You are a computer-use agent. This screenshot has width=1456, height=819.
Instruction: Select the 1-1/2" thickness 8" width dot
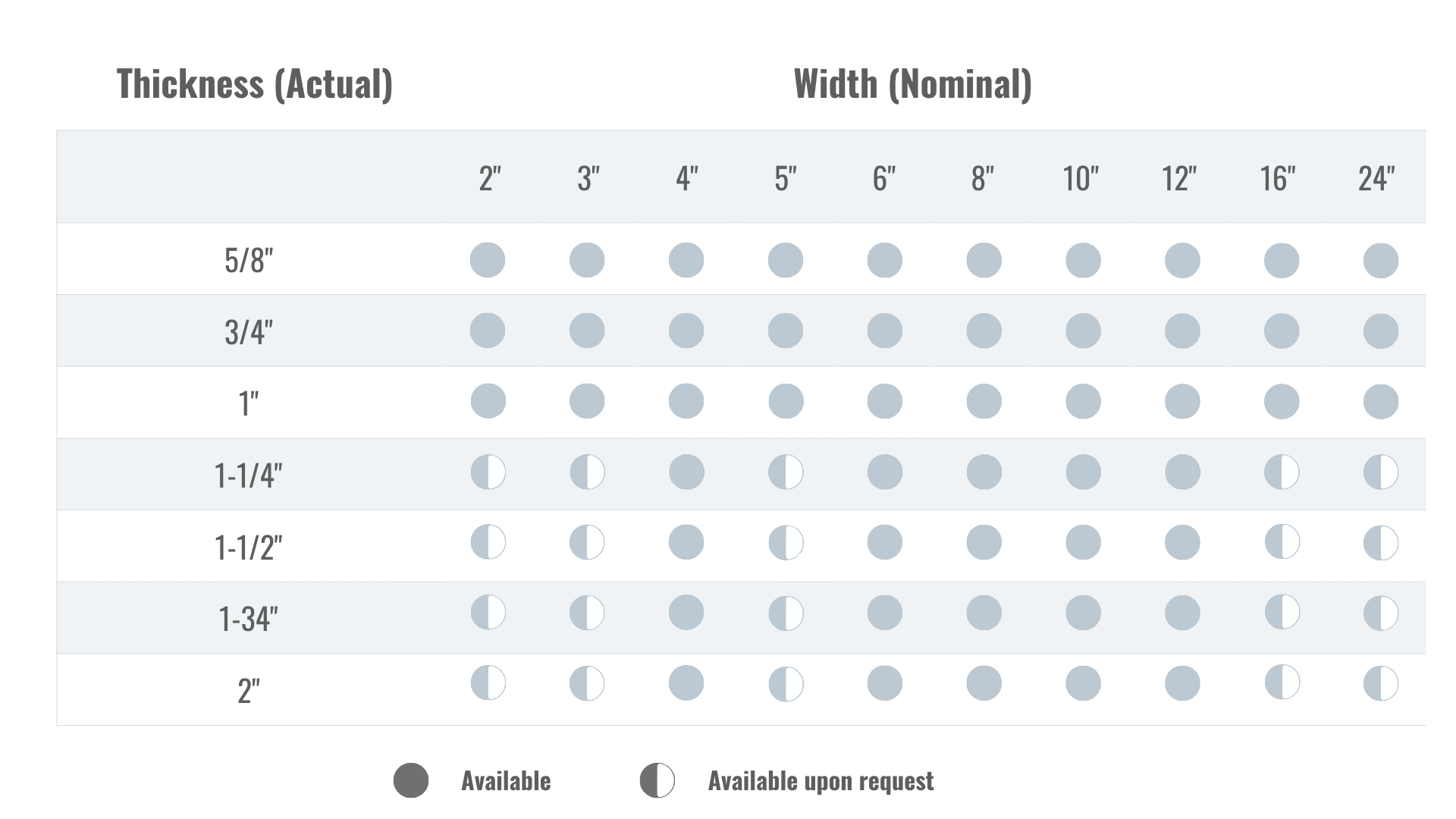(x=984, y=543)
